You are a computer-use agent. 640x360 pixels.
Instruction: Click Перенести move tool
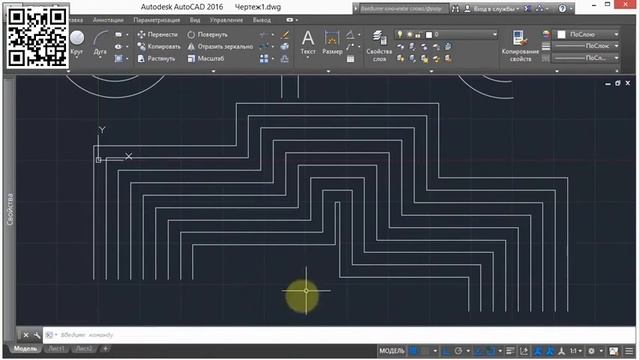[x=158, y=35]
